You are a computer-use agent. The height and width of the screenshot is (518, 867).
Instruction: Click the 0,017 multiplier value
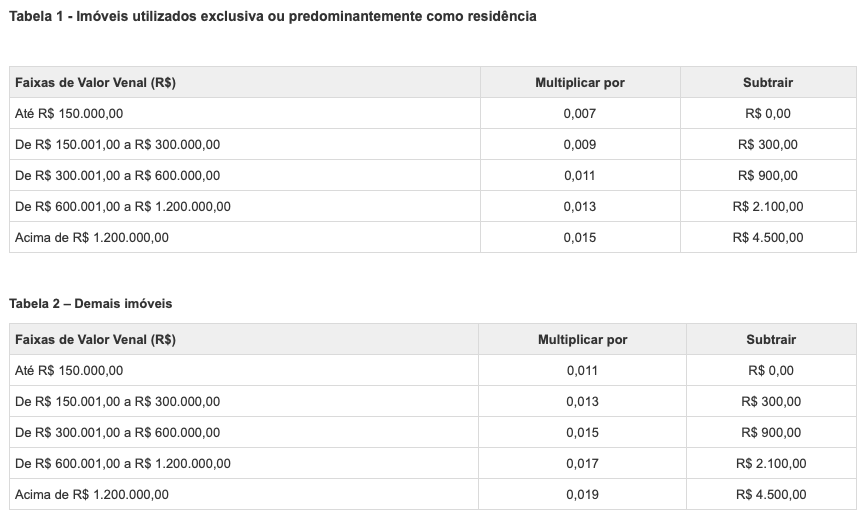coord(582,463)
